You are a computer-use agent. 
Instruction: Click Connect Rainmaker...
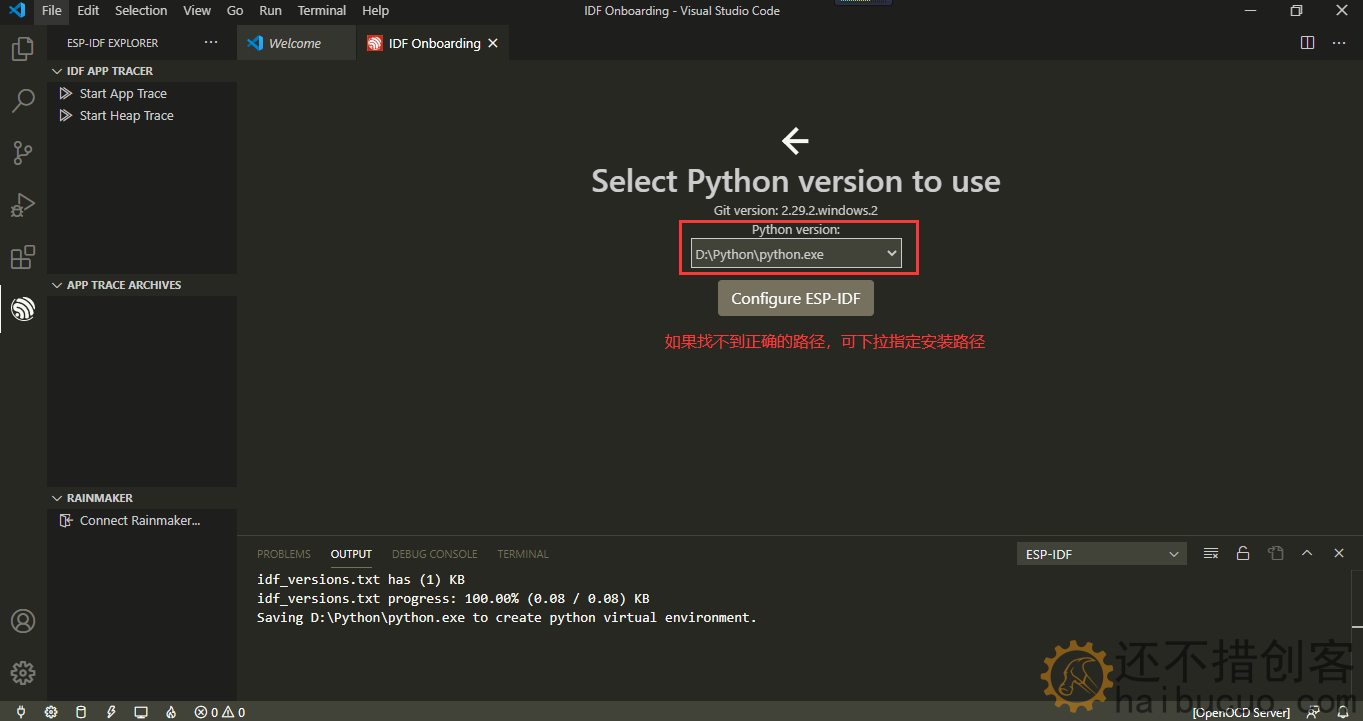[140, 520]
